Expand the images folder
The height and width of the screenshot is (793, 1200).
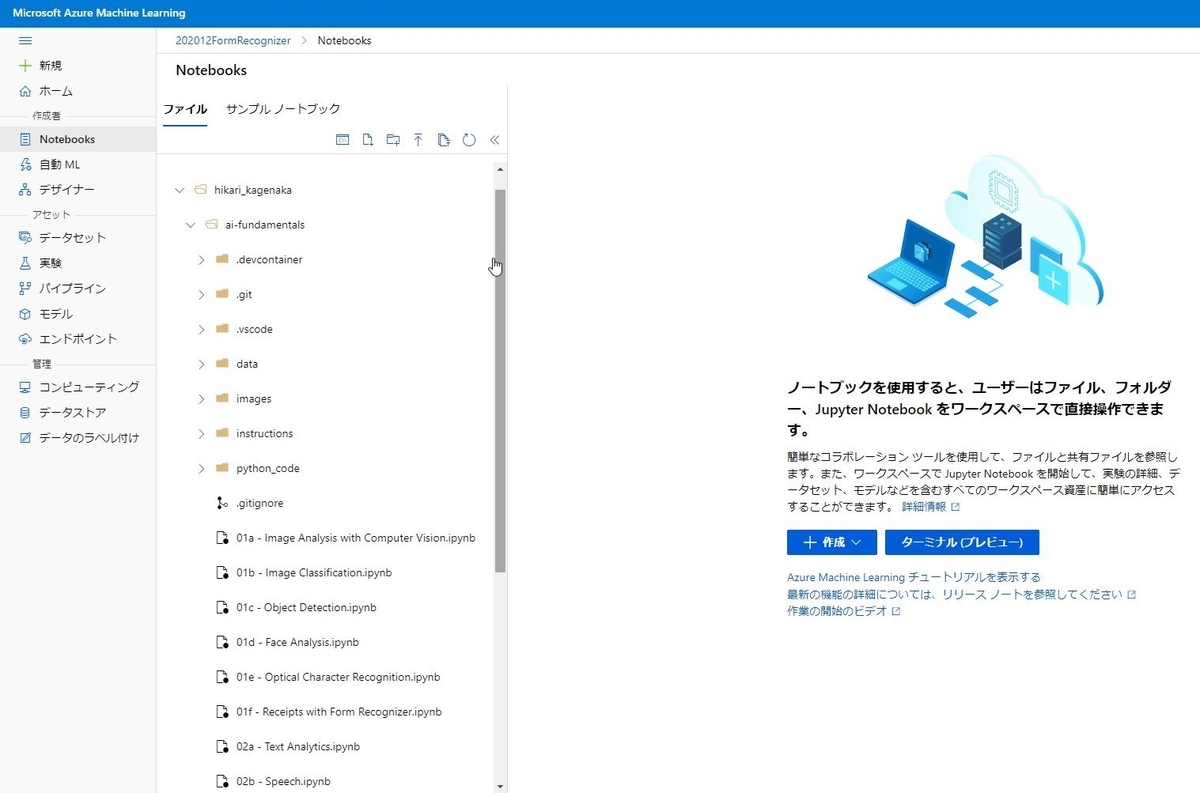201,399
